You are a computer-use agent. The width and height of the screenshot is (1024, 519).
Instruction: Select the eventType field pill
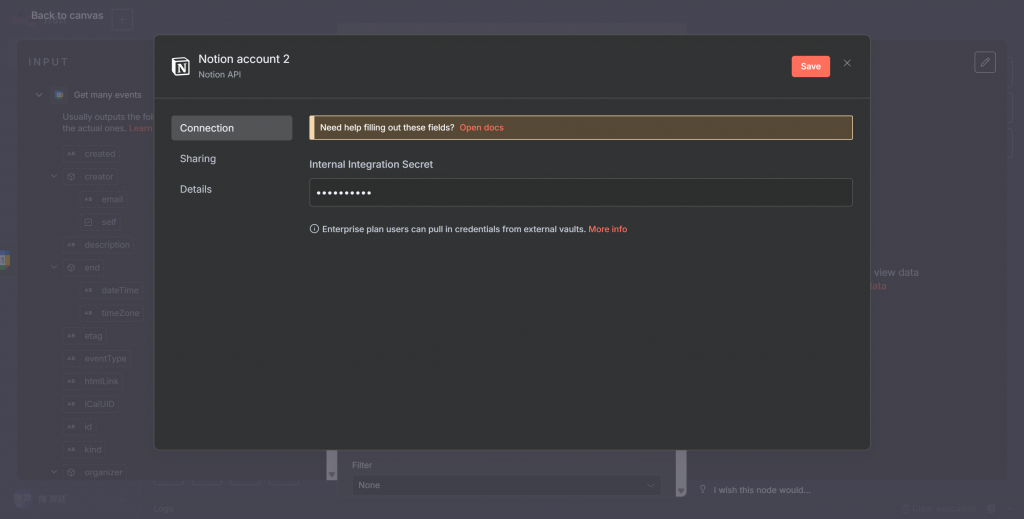click(x=97, y=358)
